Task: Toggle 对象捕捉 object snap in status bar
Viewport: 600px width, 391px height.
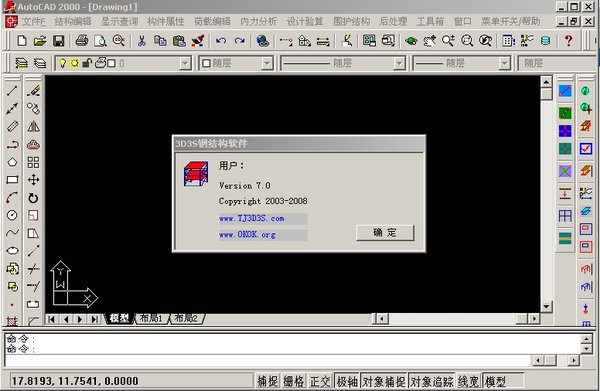Action: coord(384,381)
